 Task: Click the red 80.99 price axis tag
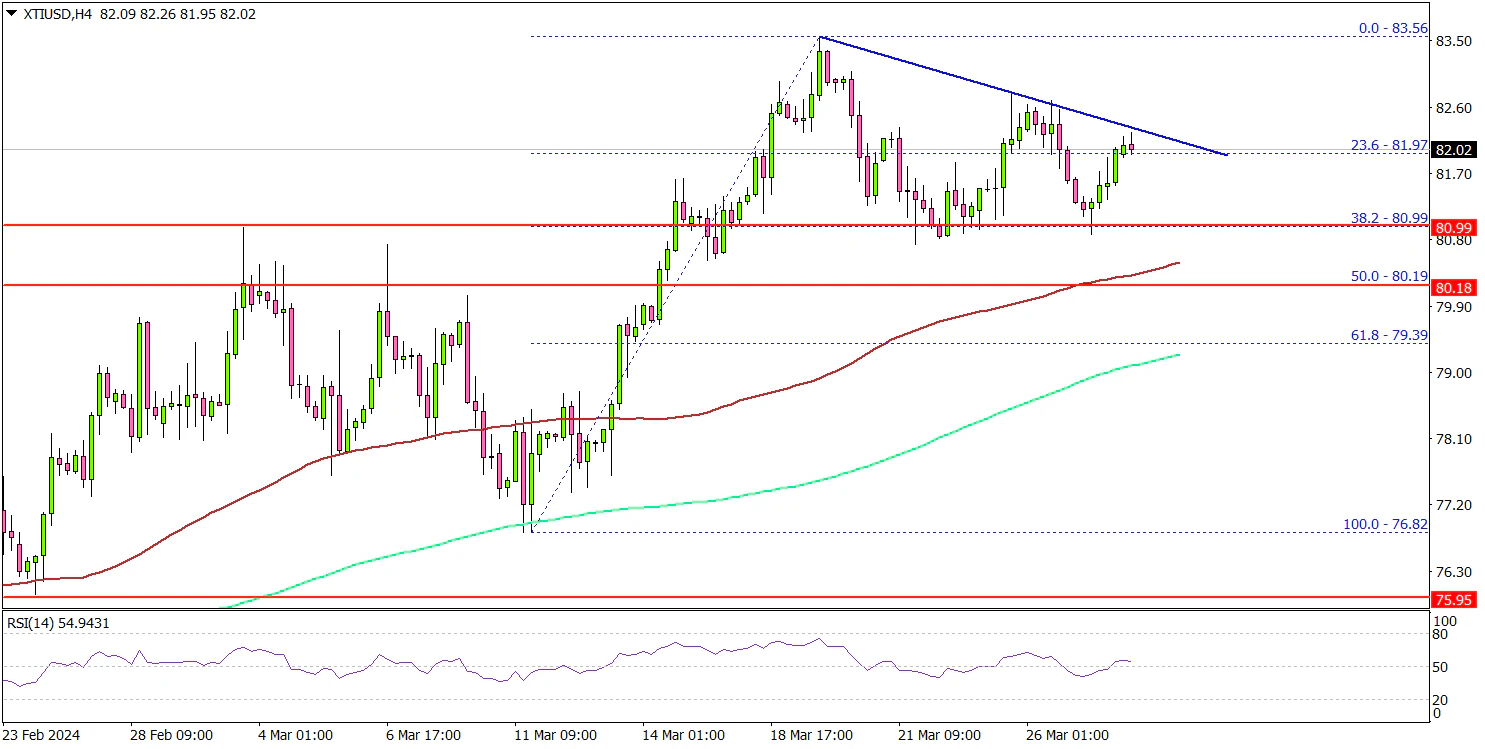point(1450,226)
